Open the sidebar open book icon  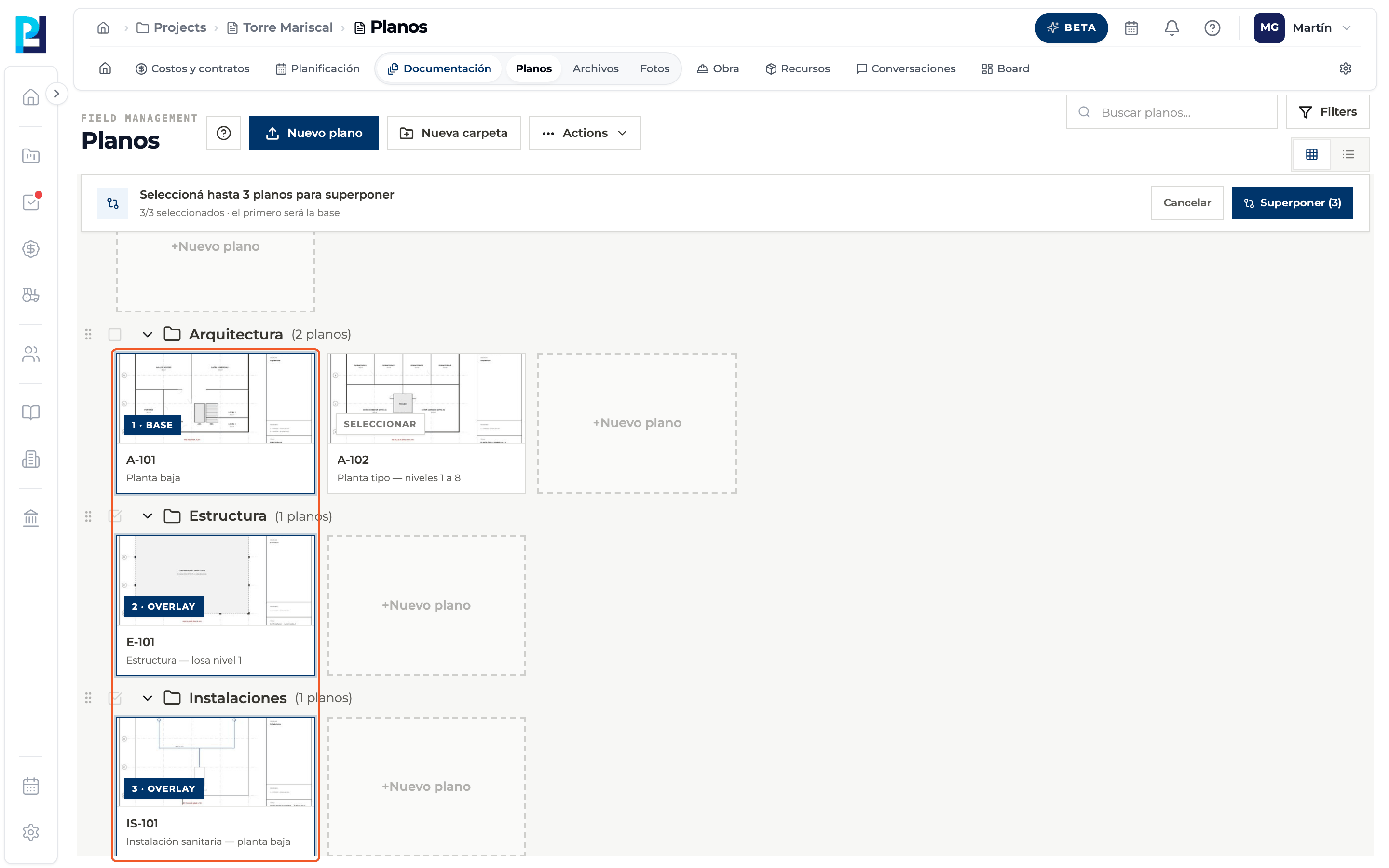click(x=31, y=412)
